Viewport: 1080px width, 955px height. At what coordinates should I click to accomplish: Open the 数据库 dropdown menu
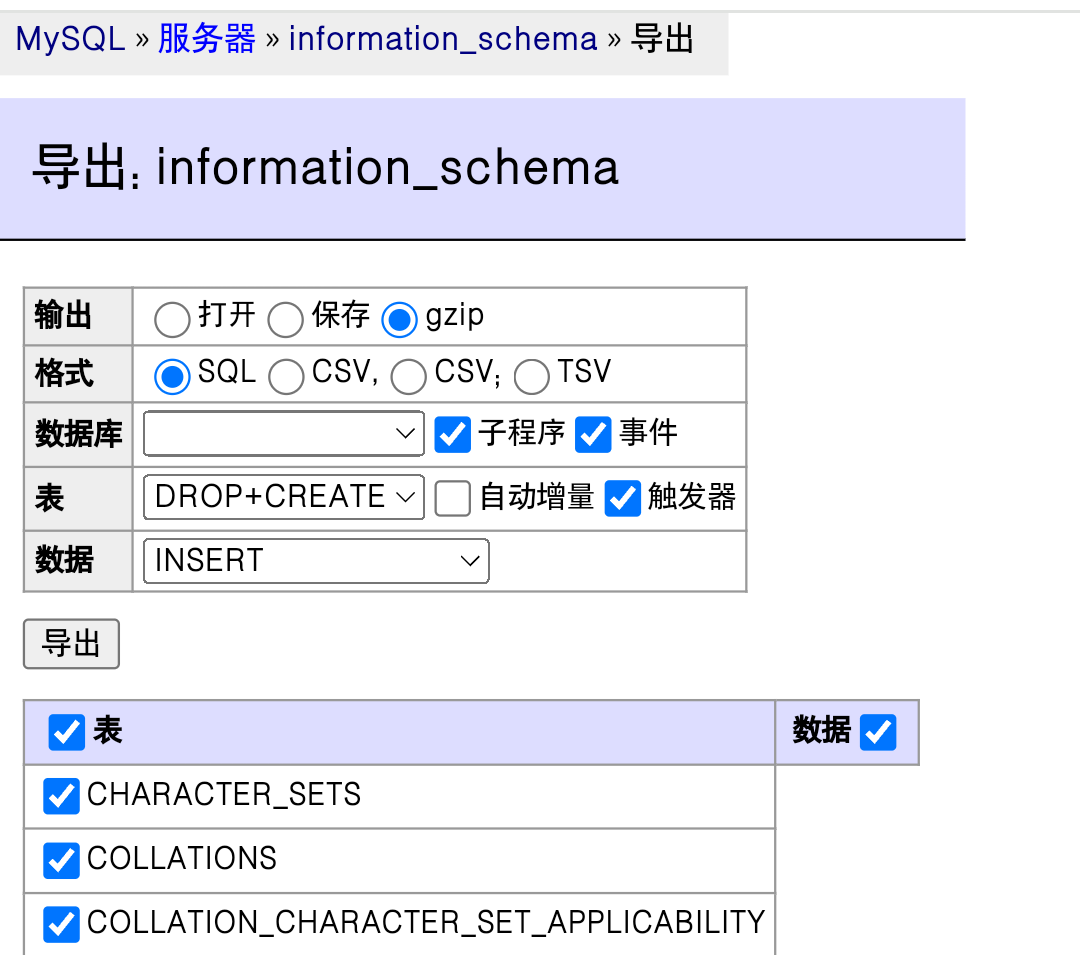click(x=284, y=434)
